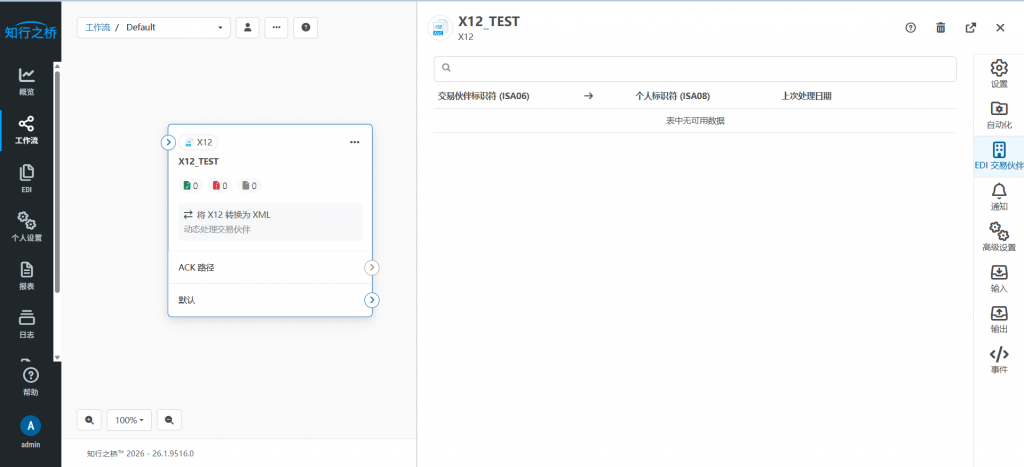
Task: Select the 输入 input tab
Action: [x=999, y=278]
